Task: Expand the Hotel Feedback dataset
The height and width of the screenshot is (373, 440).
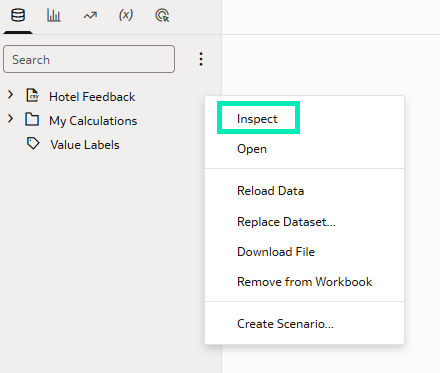Action: click(x=11, y=95)
